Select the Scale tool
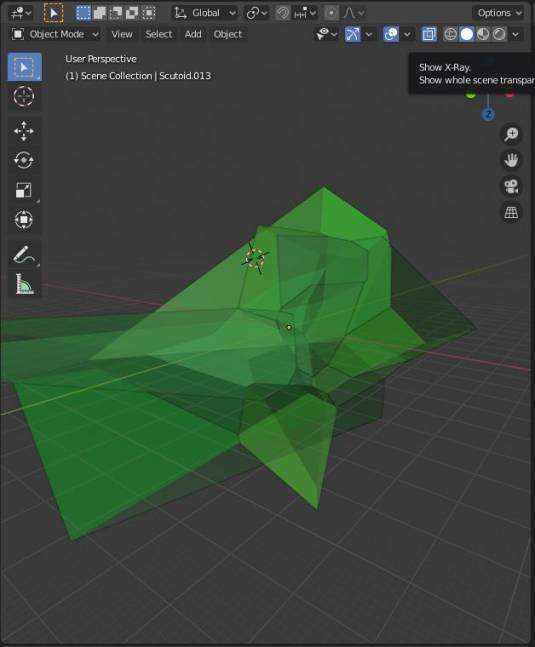The width and height of the screenshot is (535, 647). click(24, 190)
